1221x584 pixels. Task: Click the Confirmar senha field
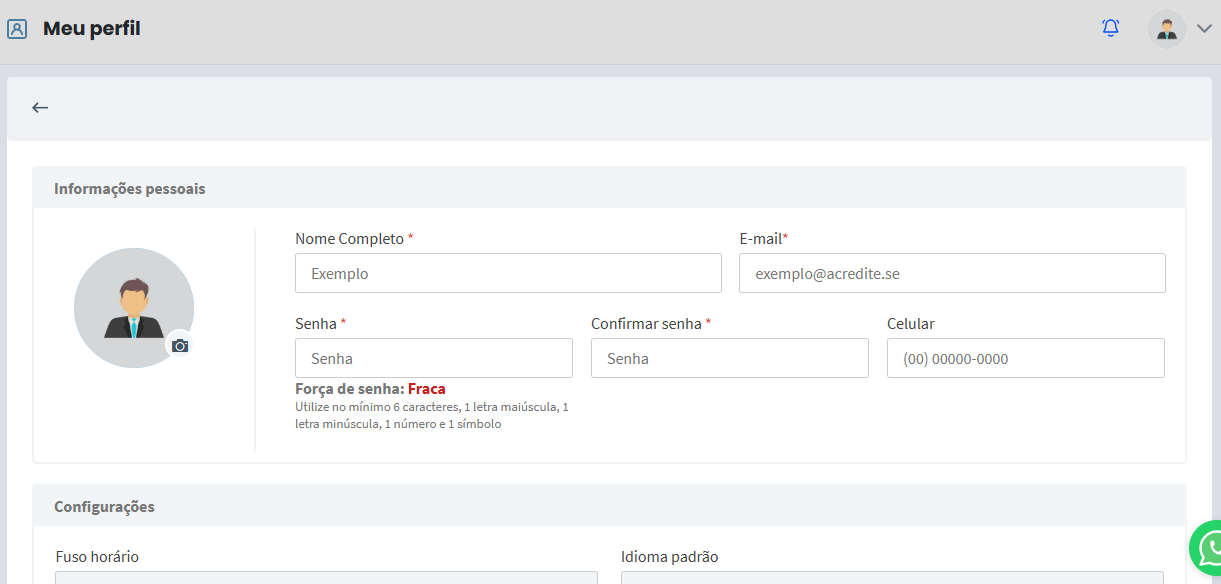(x=729, y=358)
